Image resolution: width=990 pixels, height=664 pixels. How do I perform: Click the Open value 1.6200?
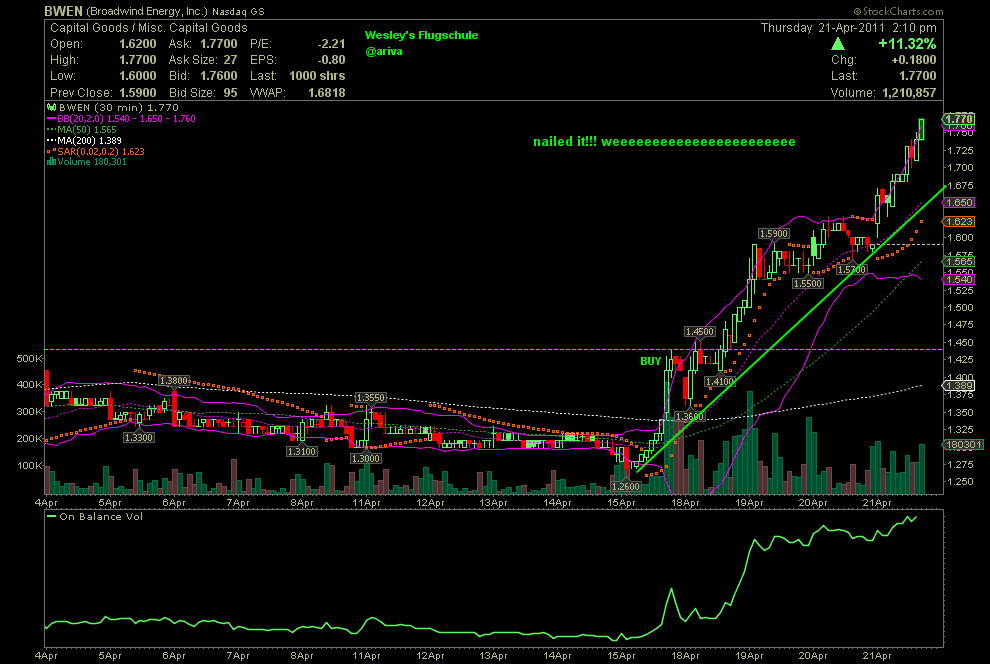coord(138,44)
